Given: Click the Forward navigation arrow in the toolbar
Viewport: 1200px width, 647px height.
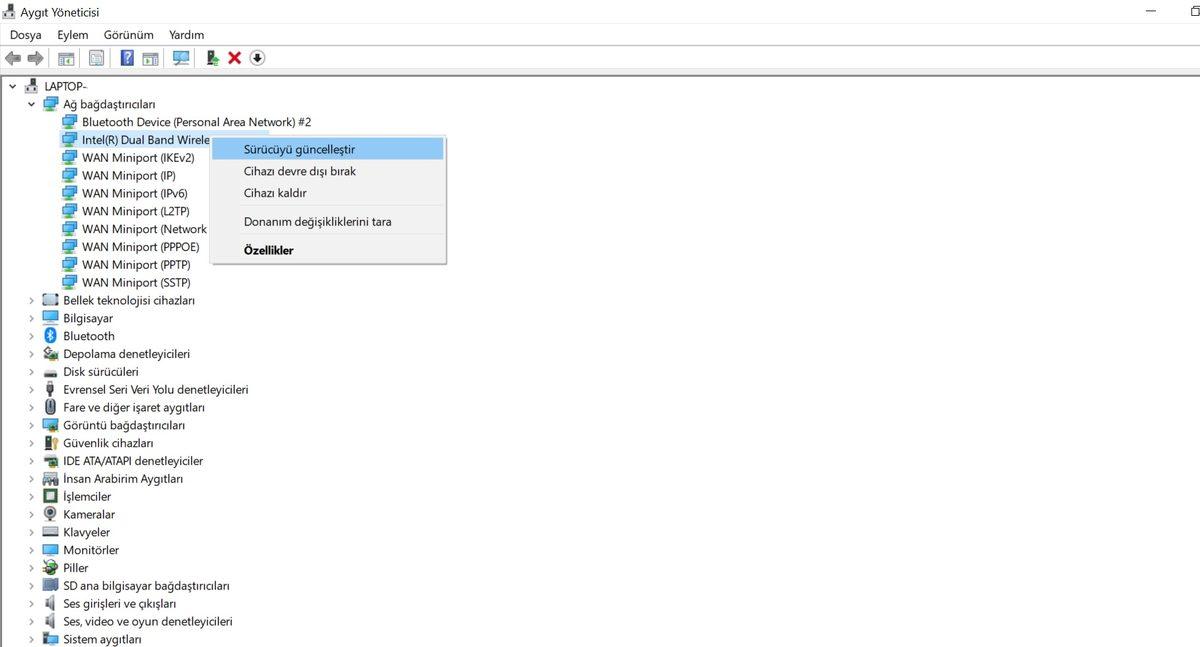Looking at the screenshot, I should 36,57.
